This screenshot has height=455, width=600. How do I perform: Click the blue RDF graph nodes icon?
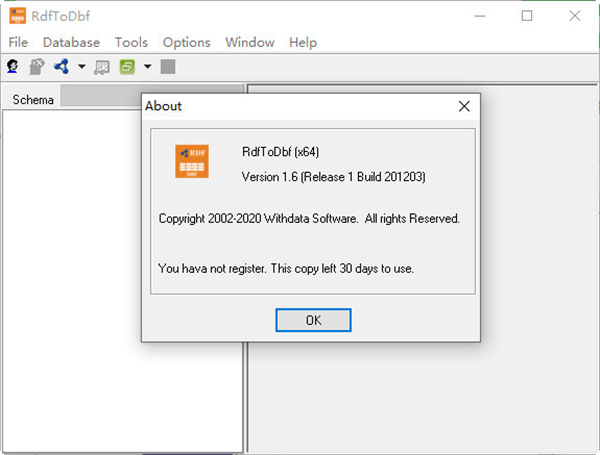click(61, 67)
